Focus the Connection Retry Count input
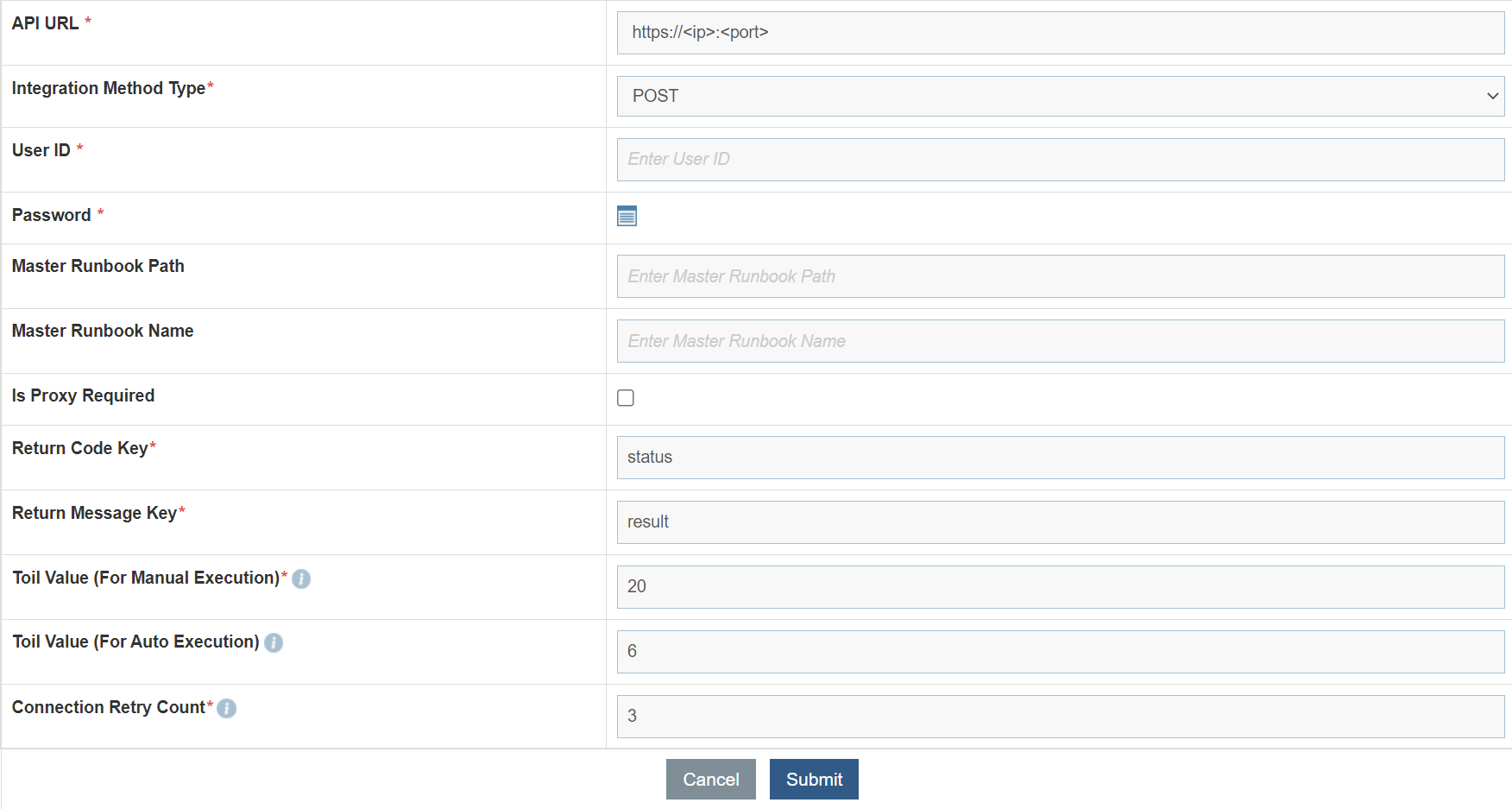The image size is (1512, 809). pos(1060,717)
